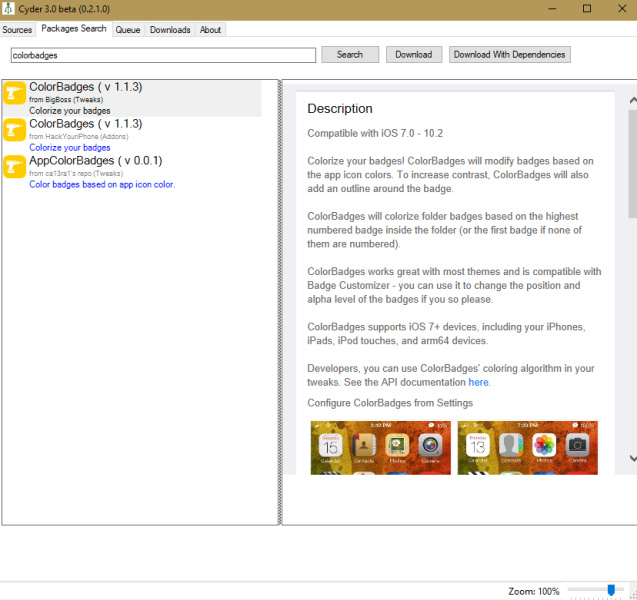Click Download With Dependencies button
This screenshot has width=637, height=600.
click(509, 55)
